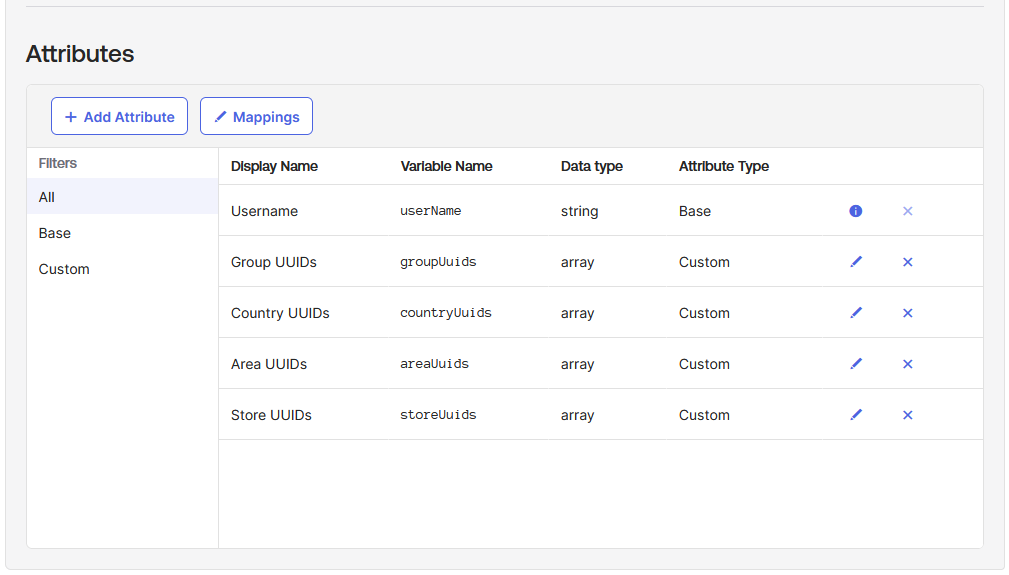Screen dimensions: 1009x575
Task: Click the Filters sidebar label
Action: 58,163
